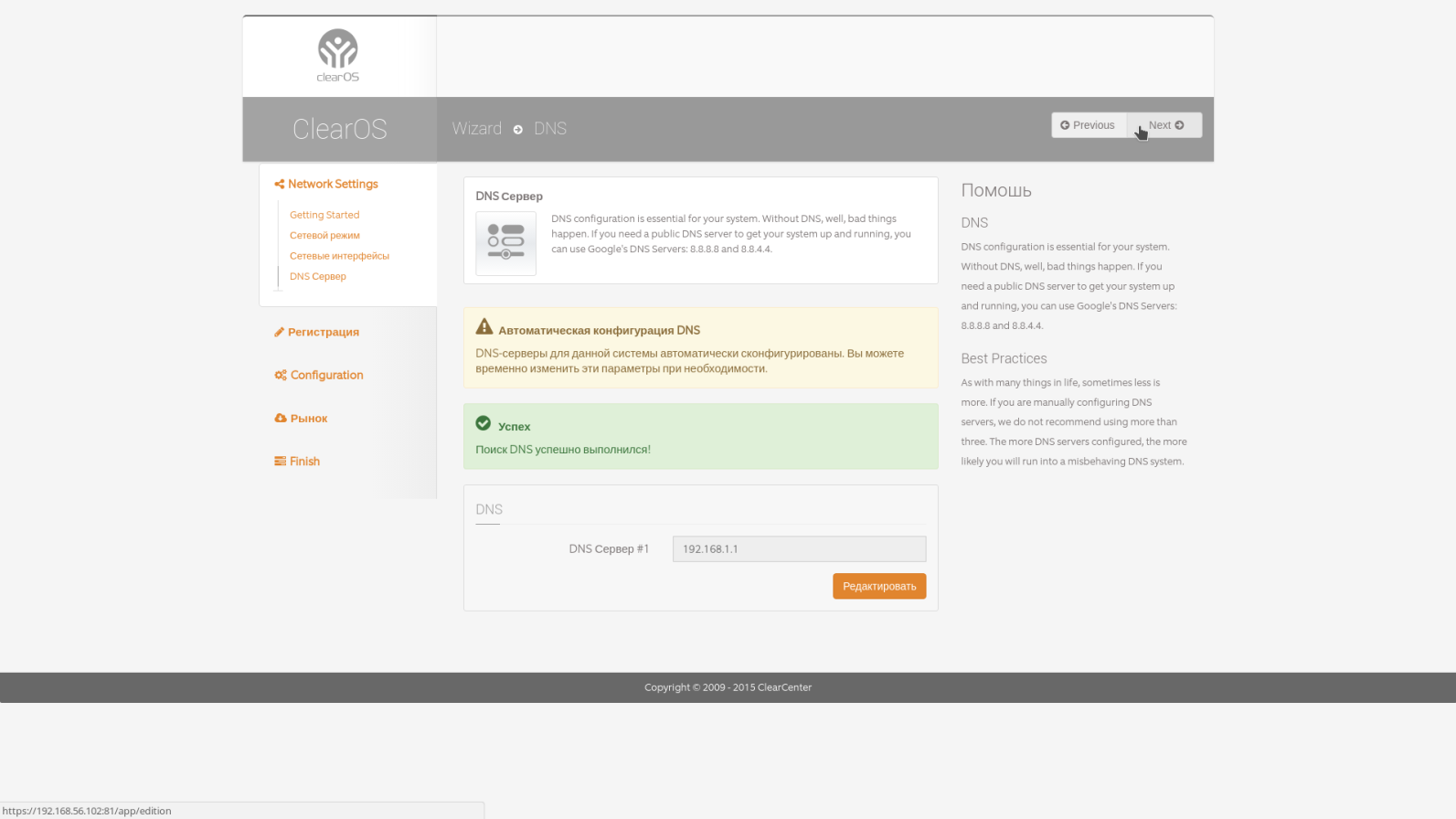Click the arrow icon between Wizard and DNS
The height and width of the screenshot is (819, 1456).
point(518,130)
